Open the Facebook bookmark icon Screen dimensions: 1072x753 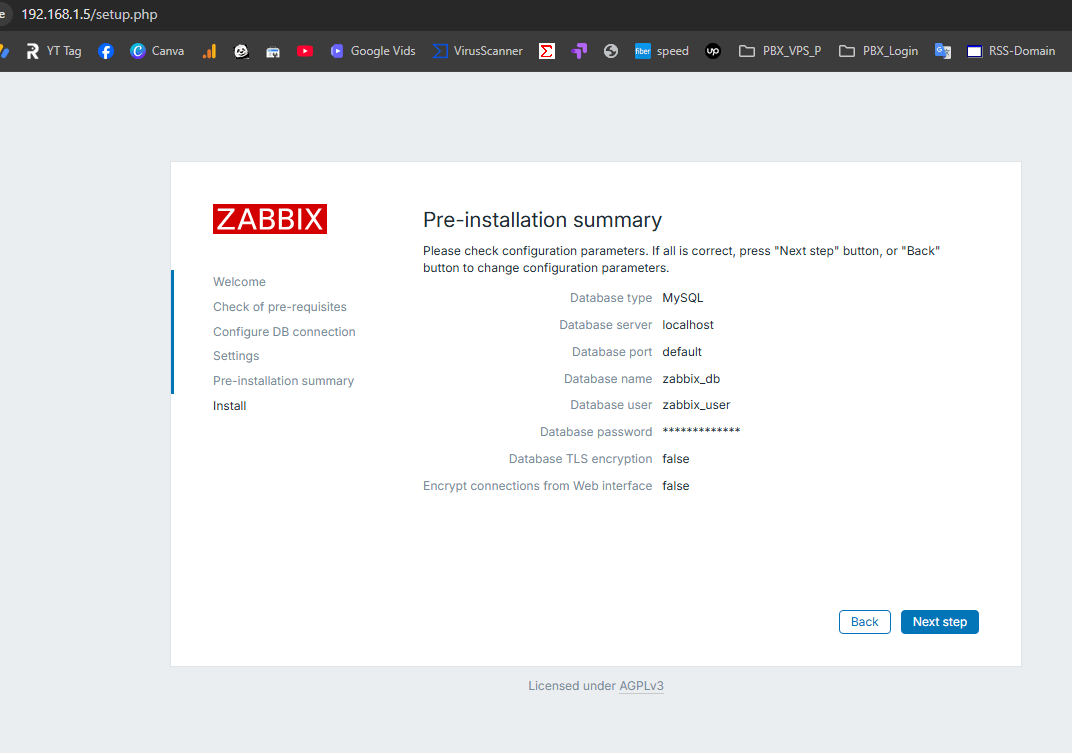pyautogui.click(x=105, y=51)
